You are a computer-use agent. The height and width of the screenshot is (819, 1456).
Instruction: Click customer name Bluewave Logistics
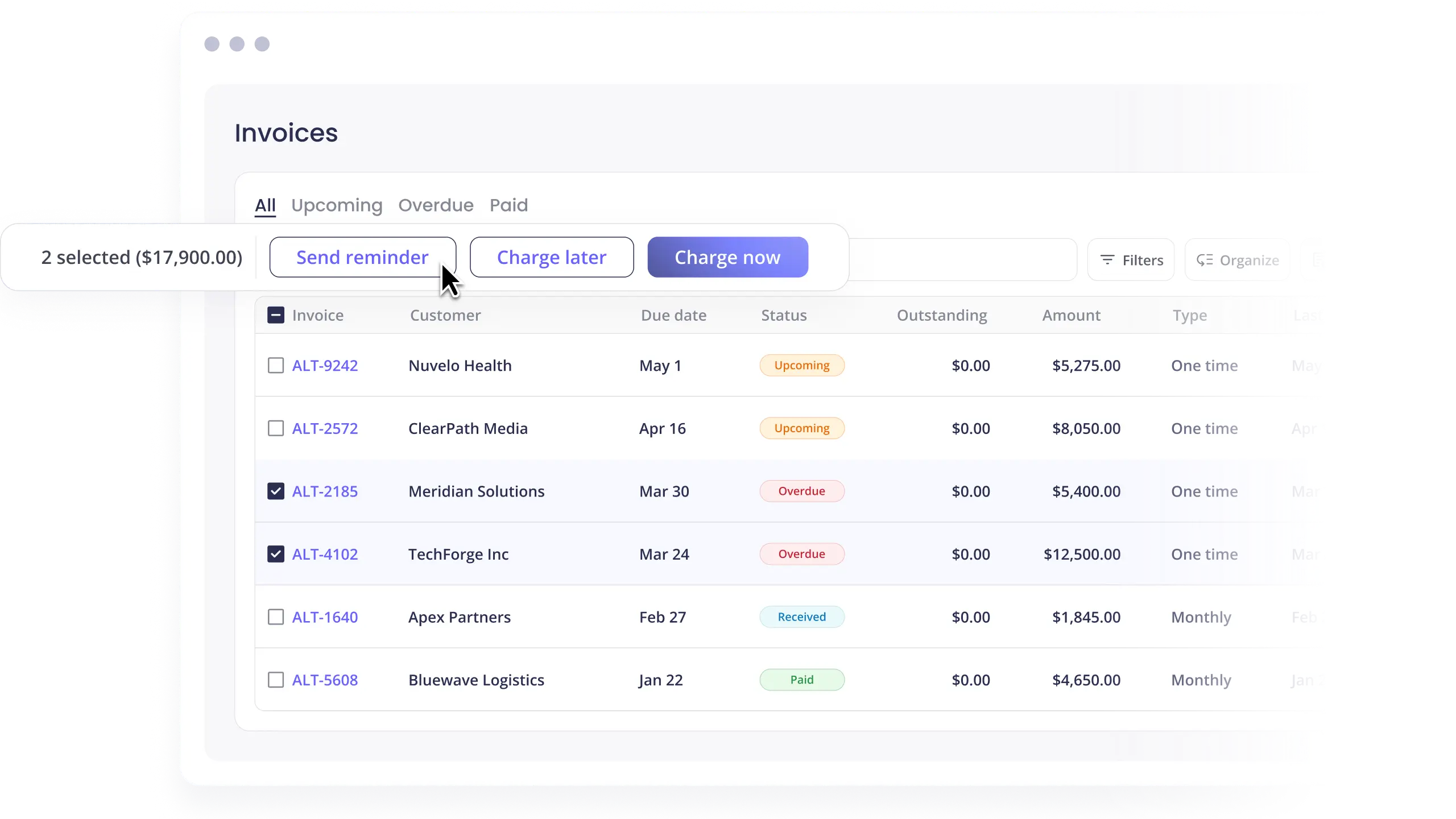point(477,680)
